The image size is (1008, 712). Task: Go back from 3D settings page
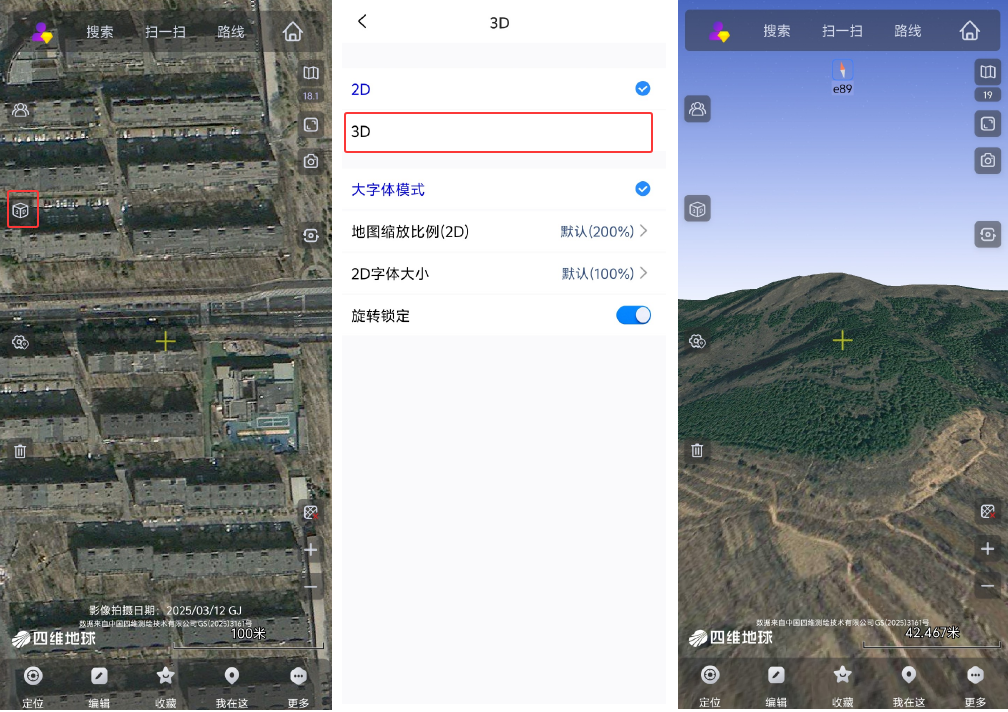point(363,22)
